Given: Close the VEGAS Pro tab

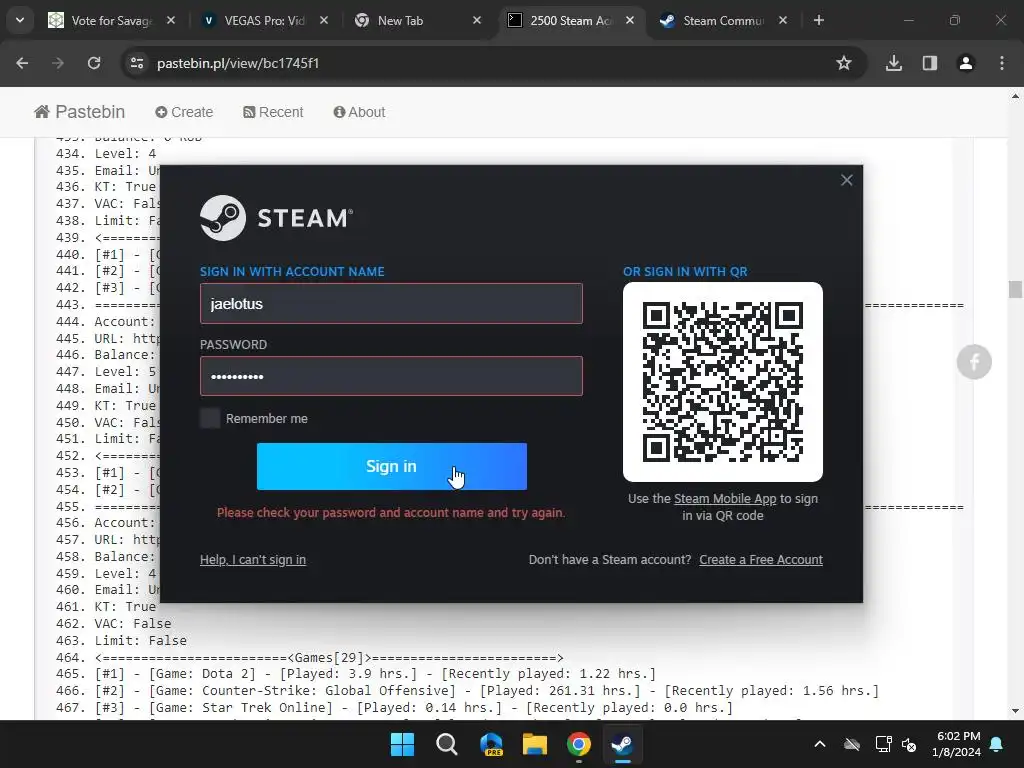Looking at the screenshot, I should pos(324,20).
